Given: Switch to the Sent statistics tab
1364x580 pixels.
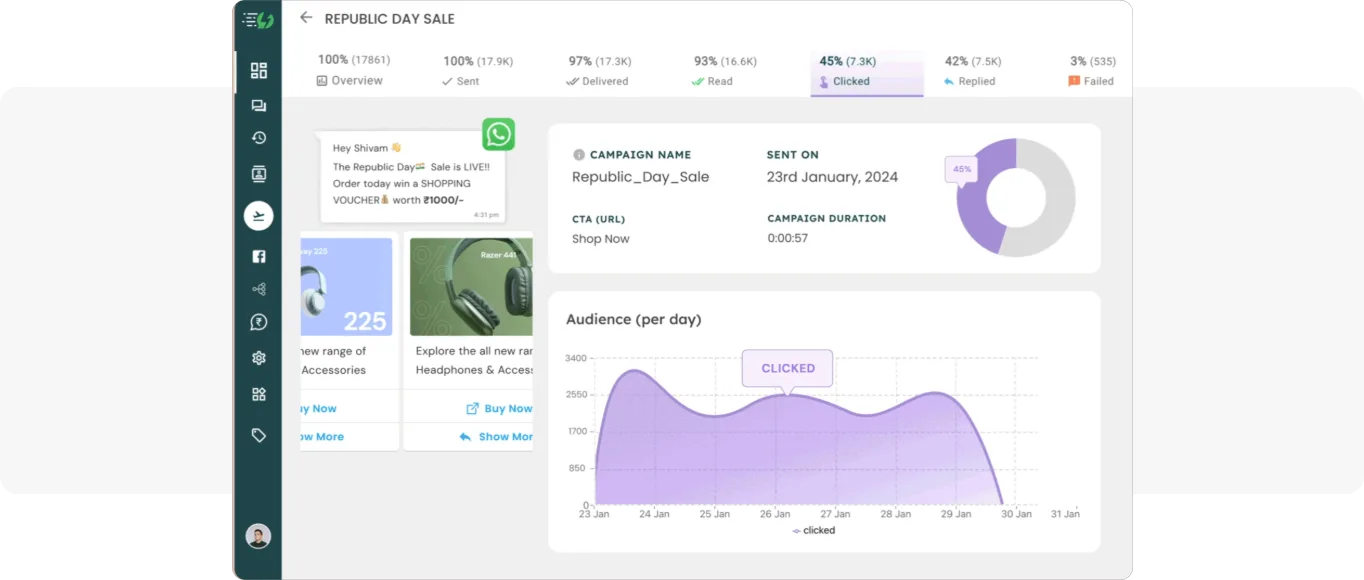Looking at the screenshot, I should pos(460,81).
